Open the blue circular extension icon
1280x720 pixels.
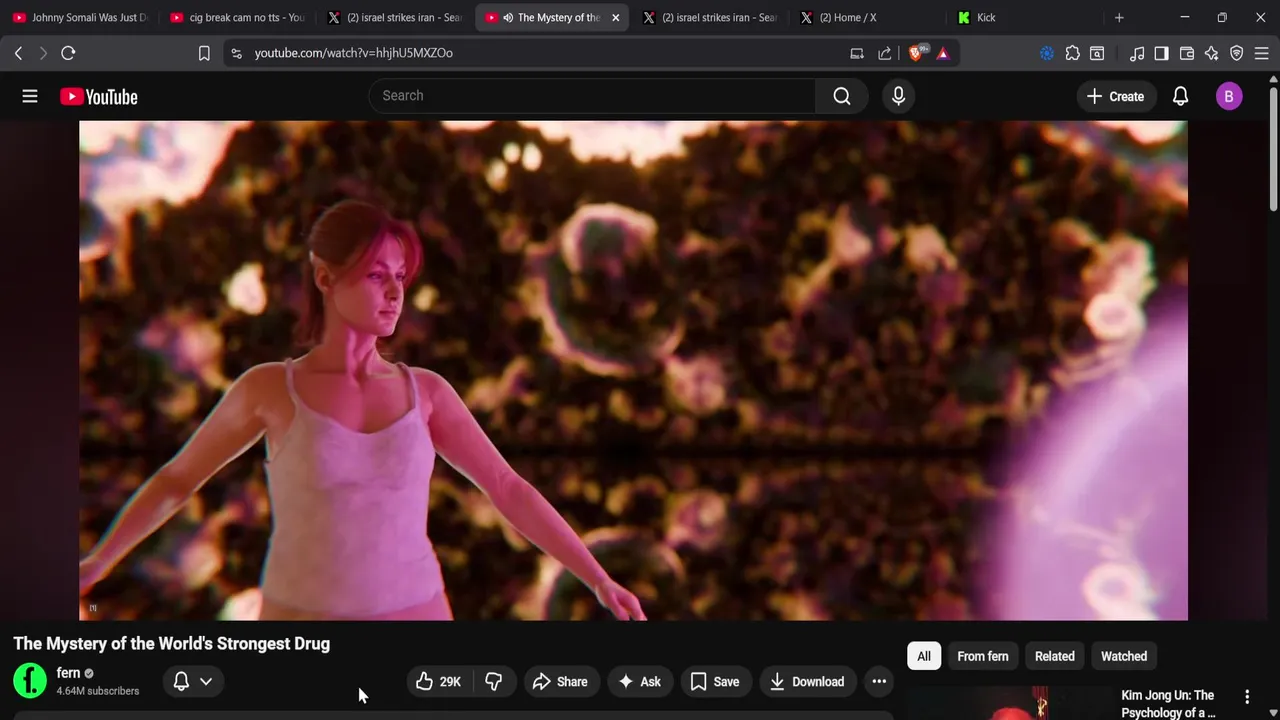click(1047, 53)
